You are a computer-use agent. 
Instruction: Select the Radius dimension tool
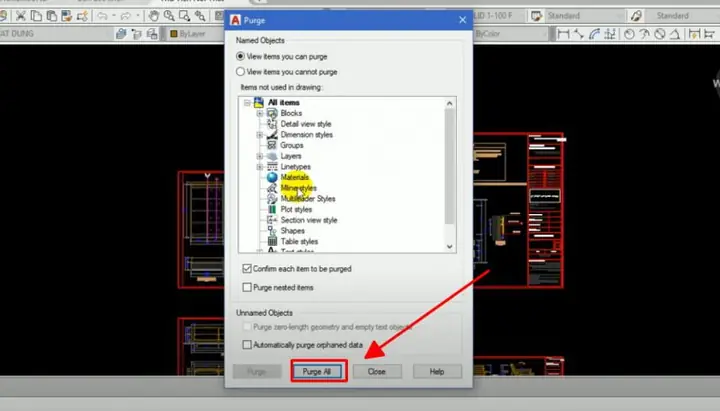[630, 34]
